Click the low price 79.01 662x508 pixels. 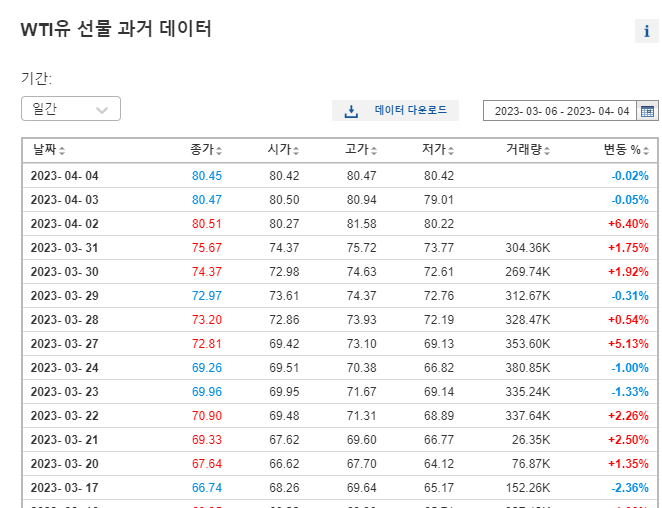coord(439,200)
